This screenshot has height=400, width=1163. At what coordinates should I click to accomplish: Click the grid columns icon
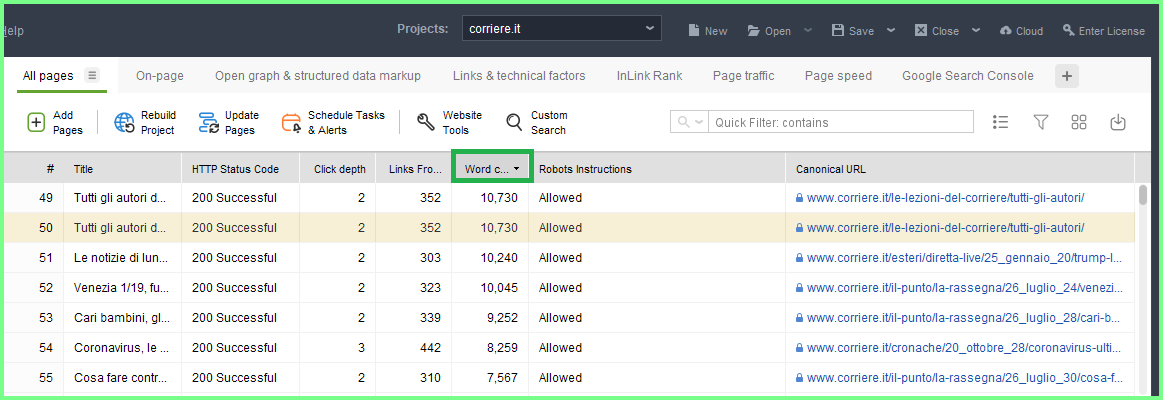point(1079,122)
